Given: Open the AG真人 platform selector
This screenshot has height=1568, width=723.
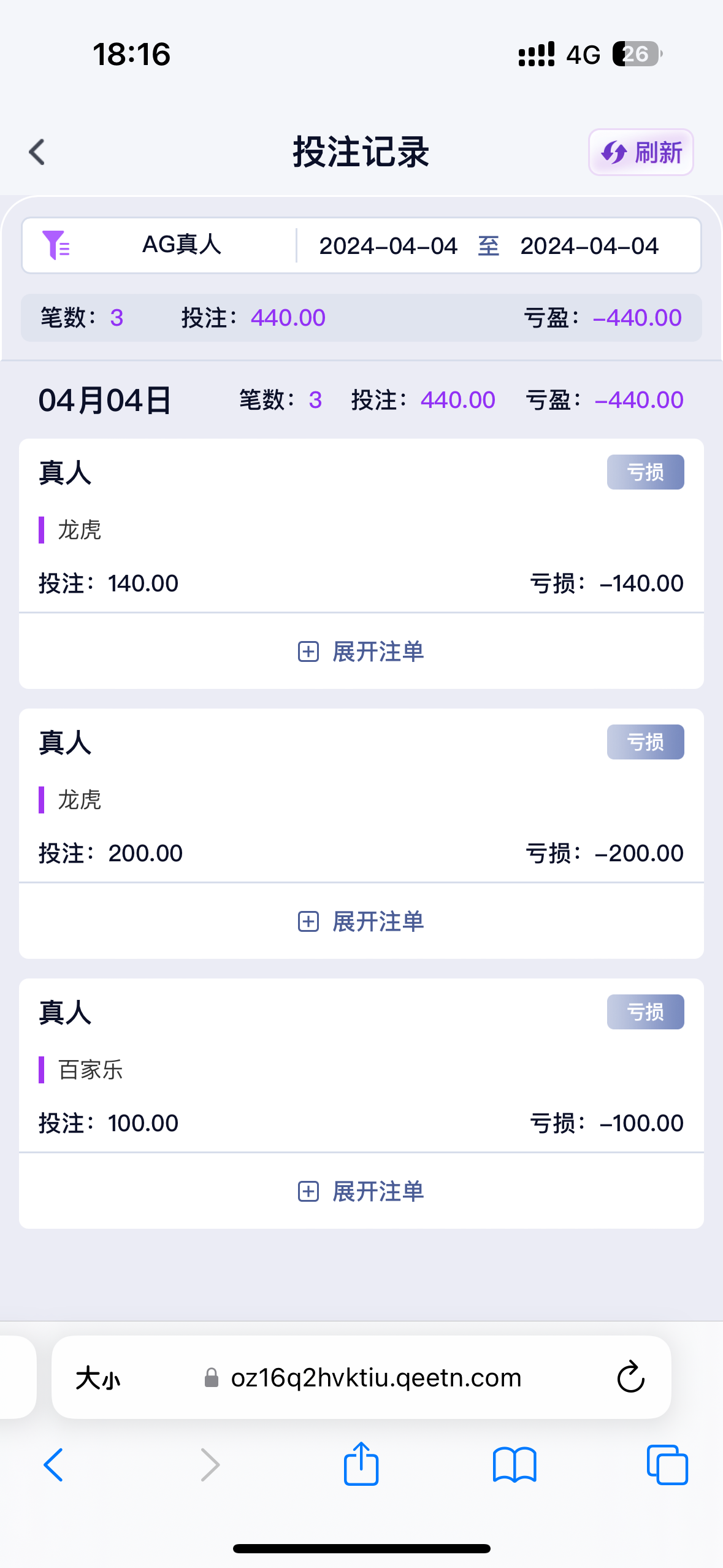Looking at the screenshot, I should 182,245.
